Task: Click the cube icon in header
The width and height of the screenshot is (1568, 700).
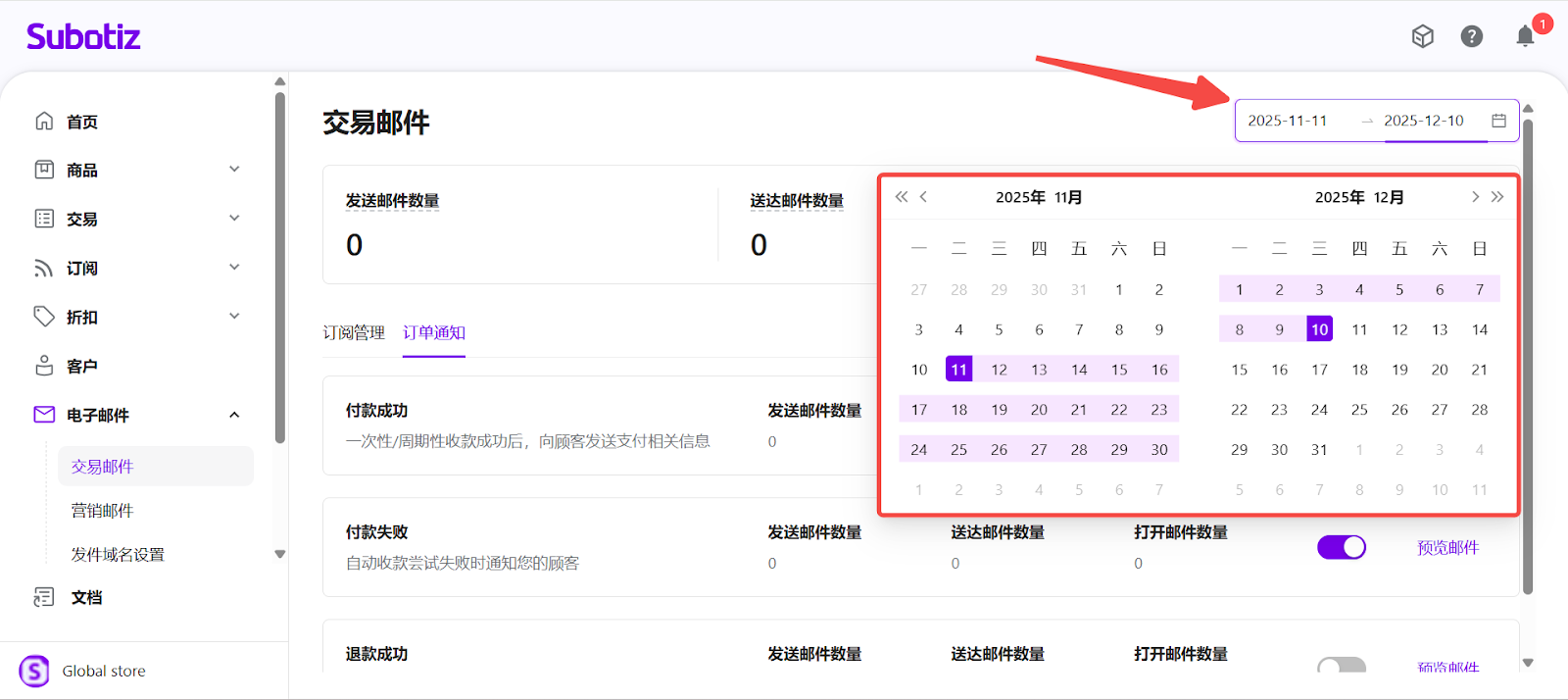Action: (1422, 36)
